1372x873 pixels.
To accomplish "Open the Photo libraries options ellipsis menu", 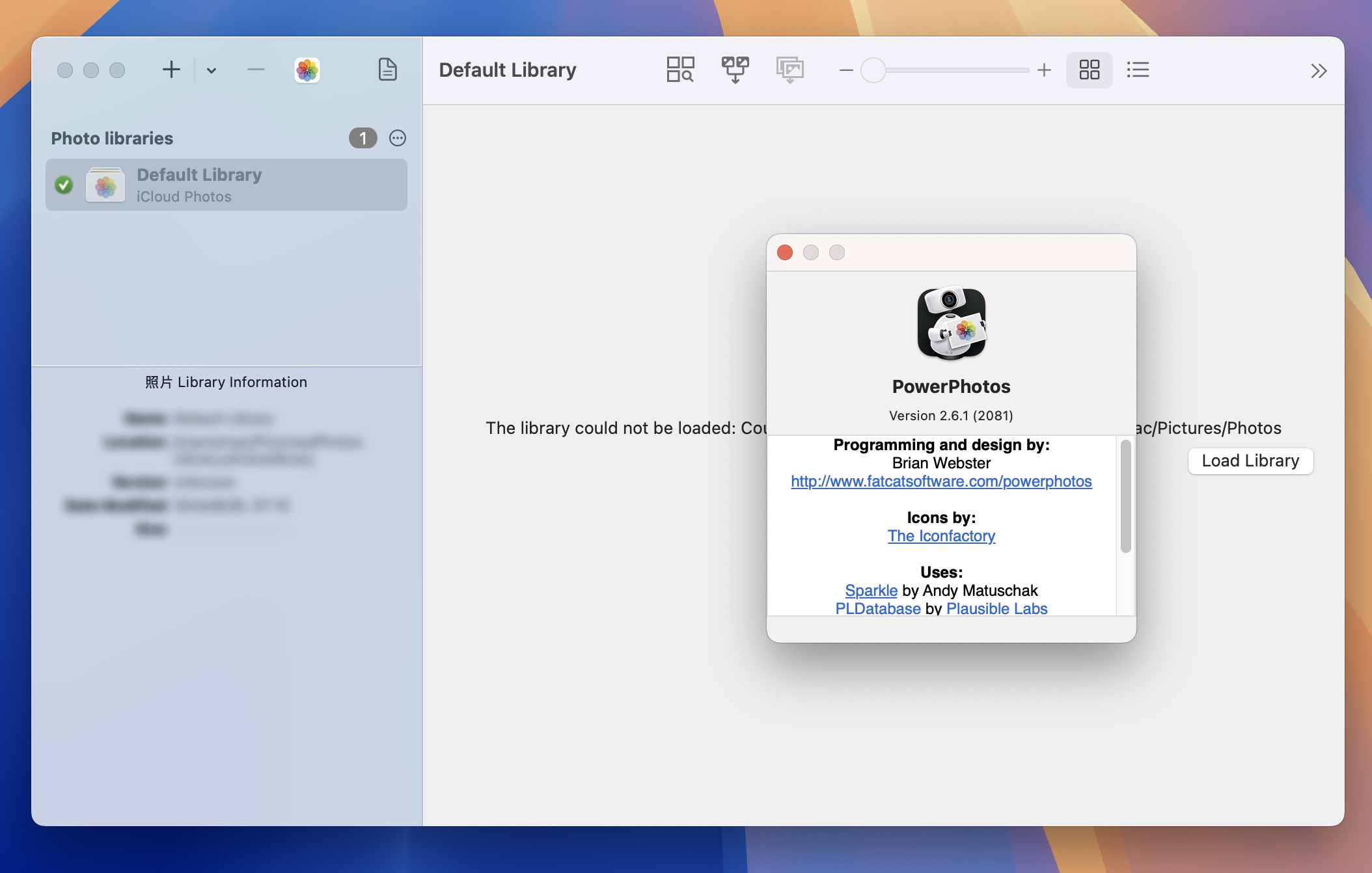I will (x=398, y=138).
